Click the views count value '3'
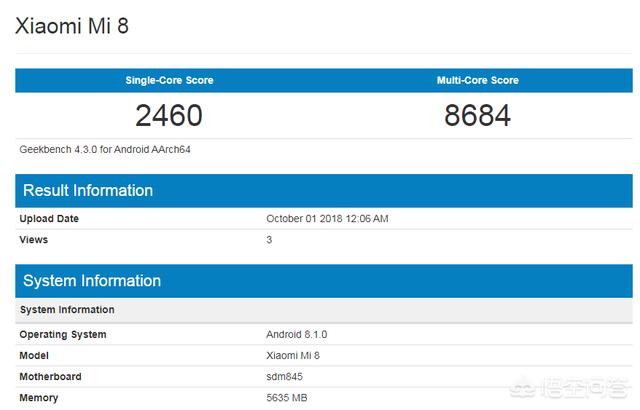 pos(269,240)
